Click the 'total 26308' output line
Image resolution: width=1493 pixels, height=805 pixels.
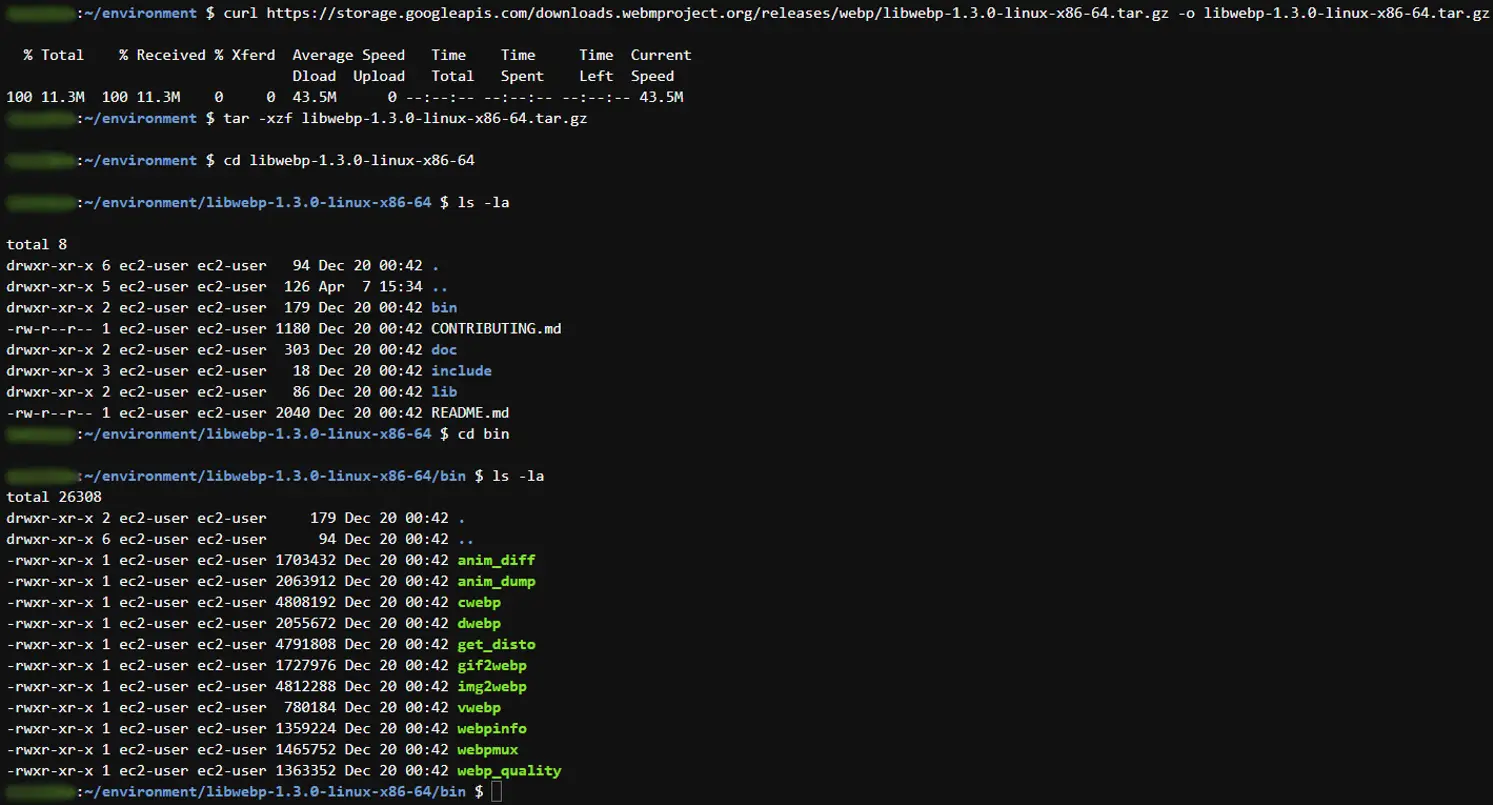(x=54, y=497)
